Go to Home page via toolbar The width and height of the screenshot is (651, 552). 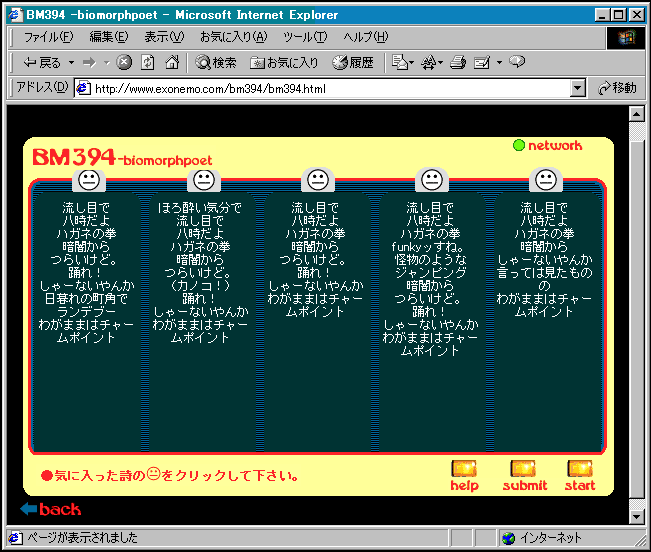[x=171, y=62]
